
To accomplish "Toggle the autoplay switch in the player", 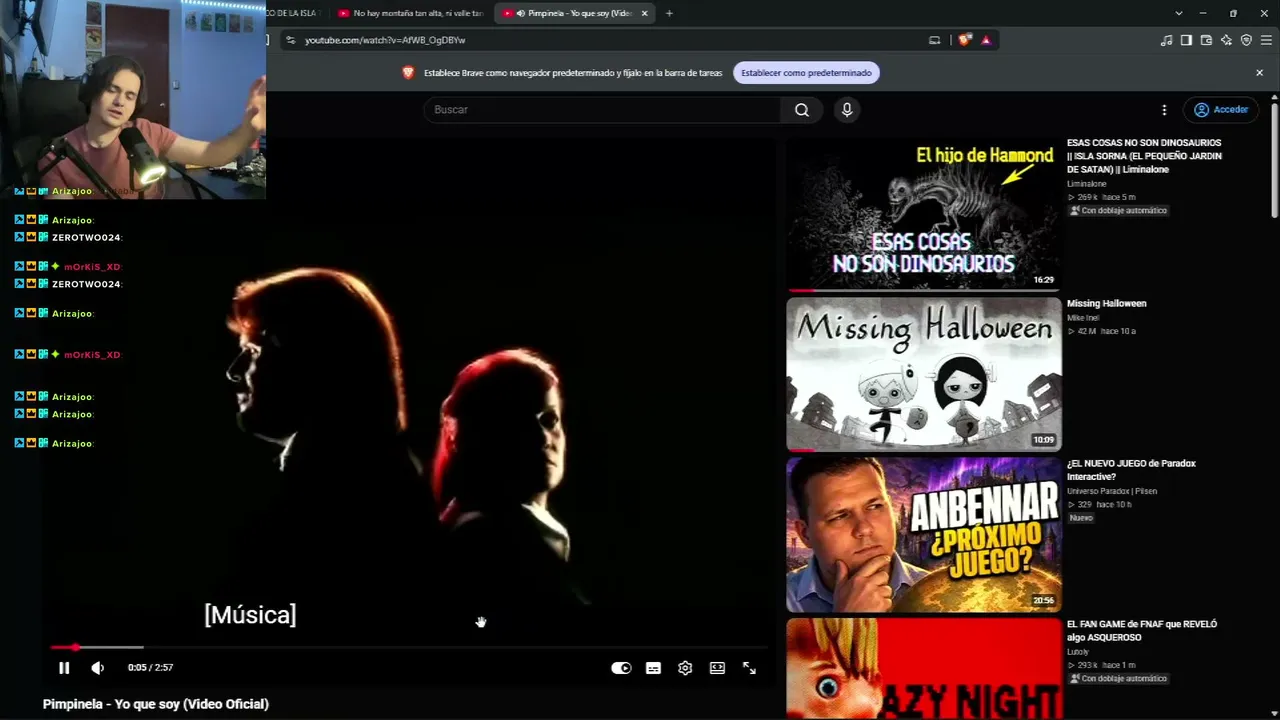I will (x=621, y=668).
